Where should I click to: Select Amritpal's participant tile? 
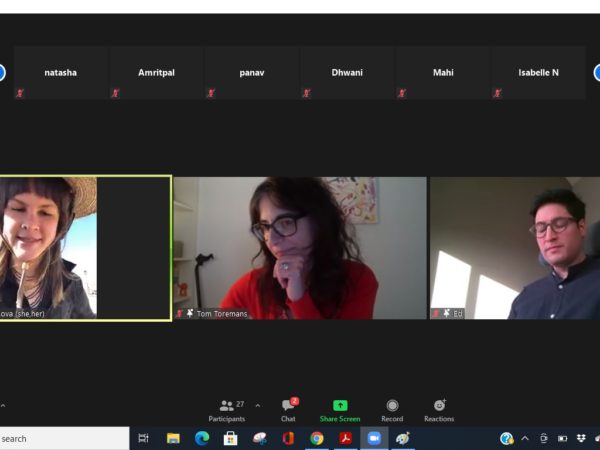point(157,73)
